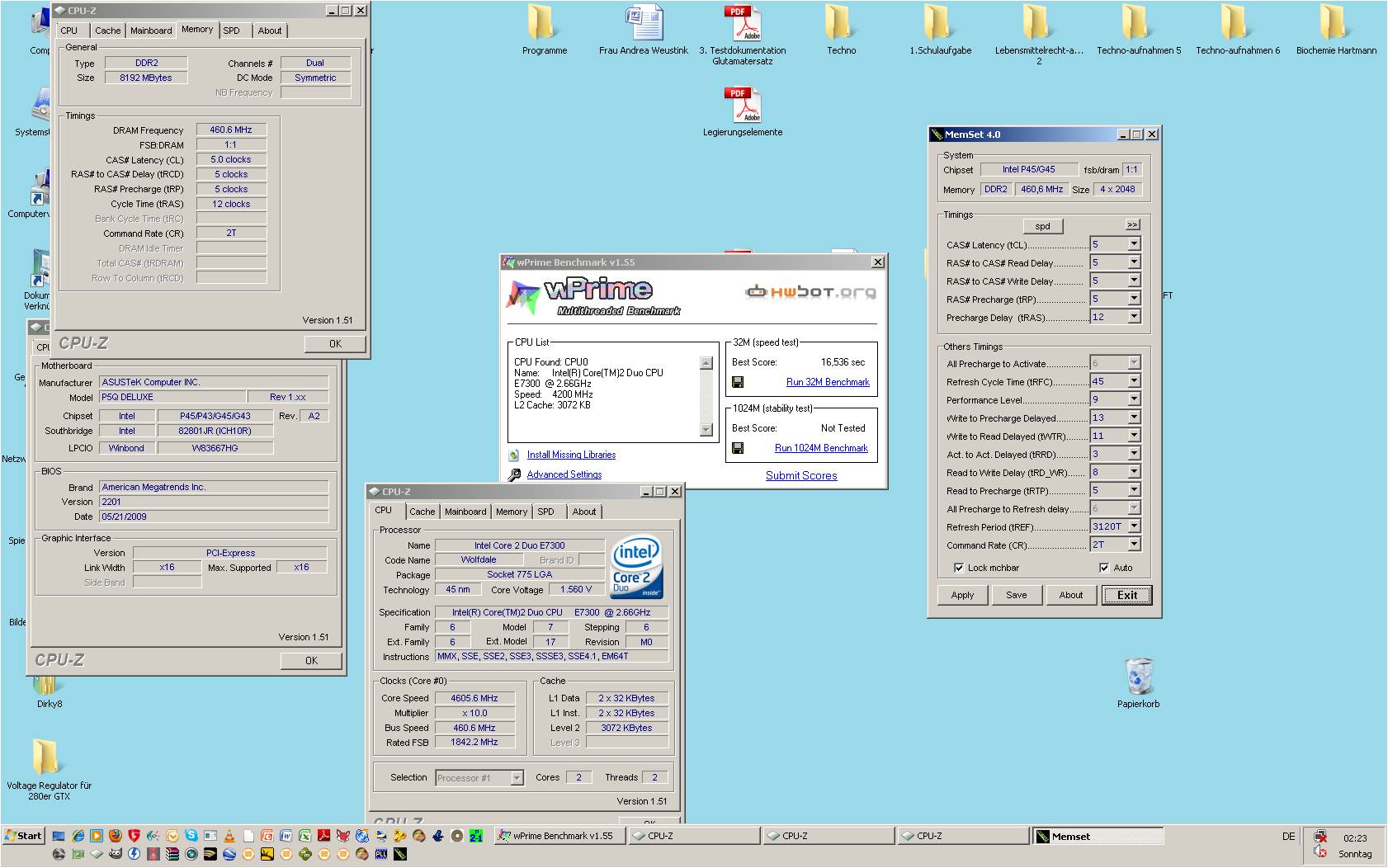The height and width of the screenshot is (868, 1388).
Task: Click Run 32M Benchmark link in wPrime
Action: click(x=828, y=382)
